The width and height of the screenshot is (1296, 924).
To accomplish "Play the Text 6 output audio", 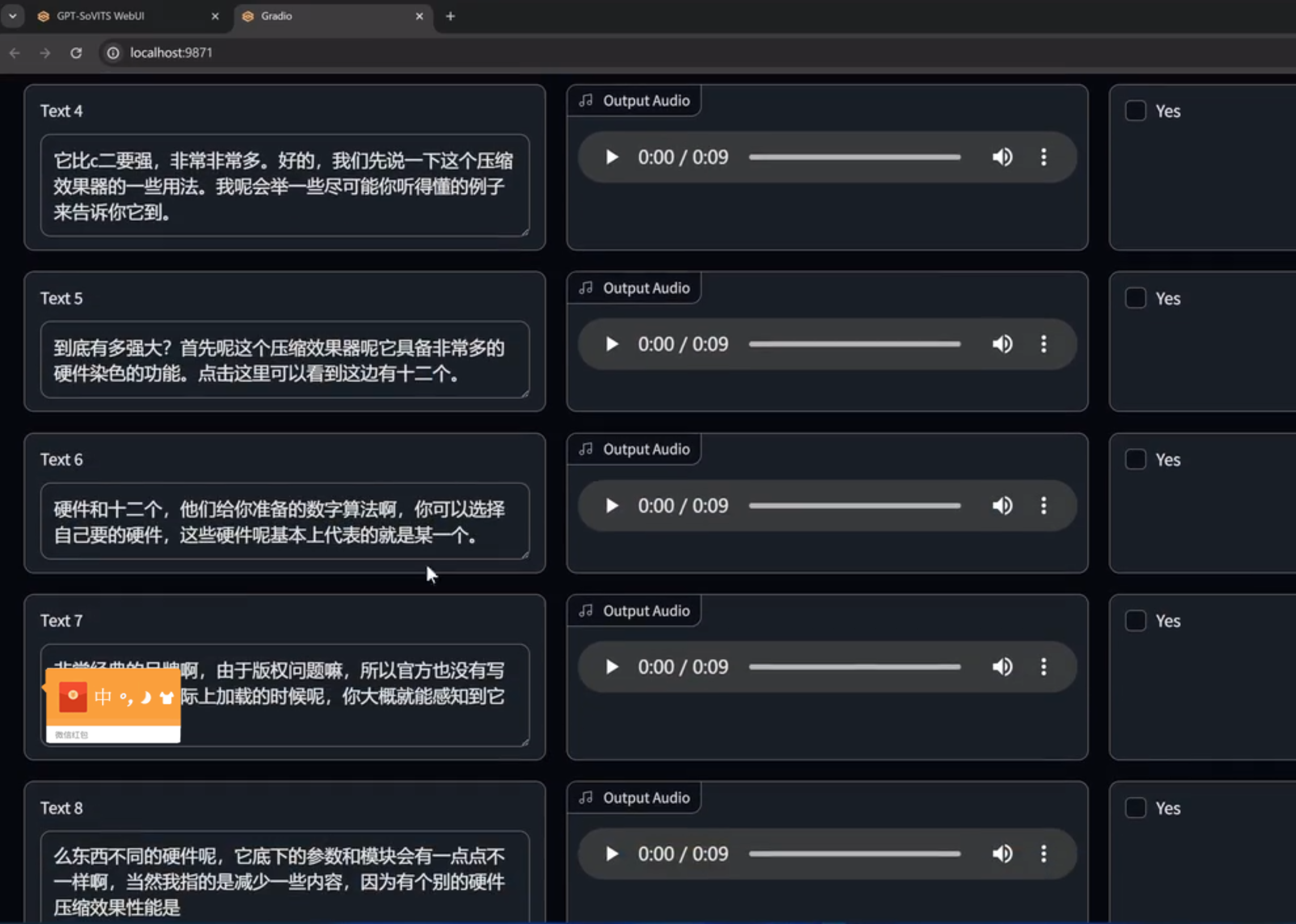I will [612, 506].
